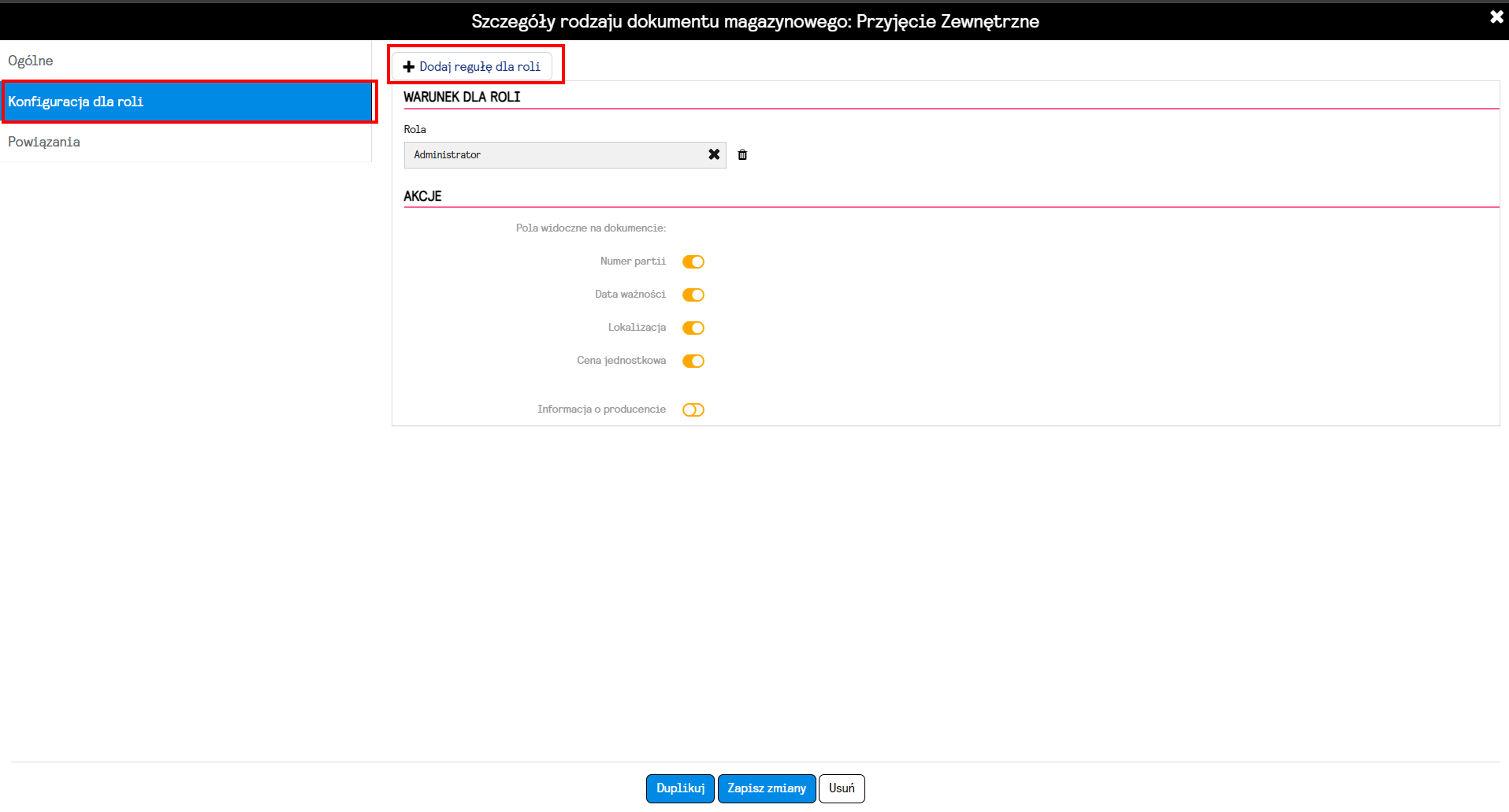Add a new role rule via Dodaj regułę dla roli

pos(472,66)
